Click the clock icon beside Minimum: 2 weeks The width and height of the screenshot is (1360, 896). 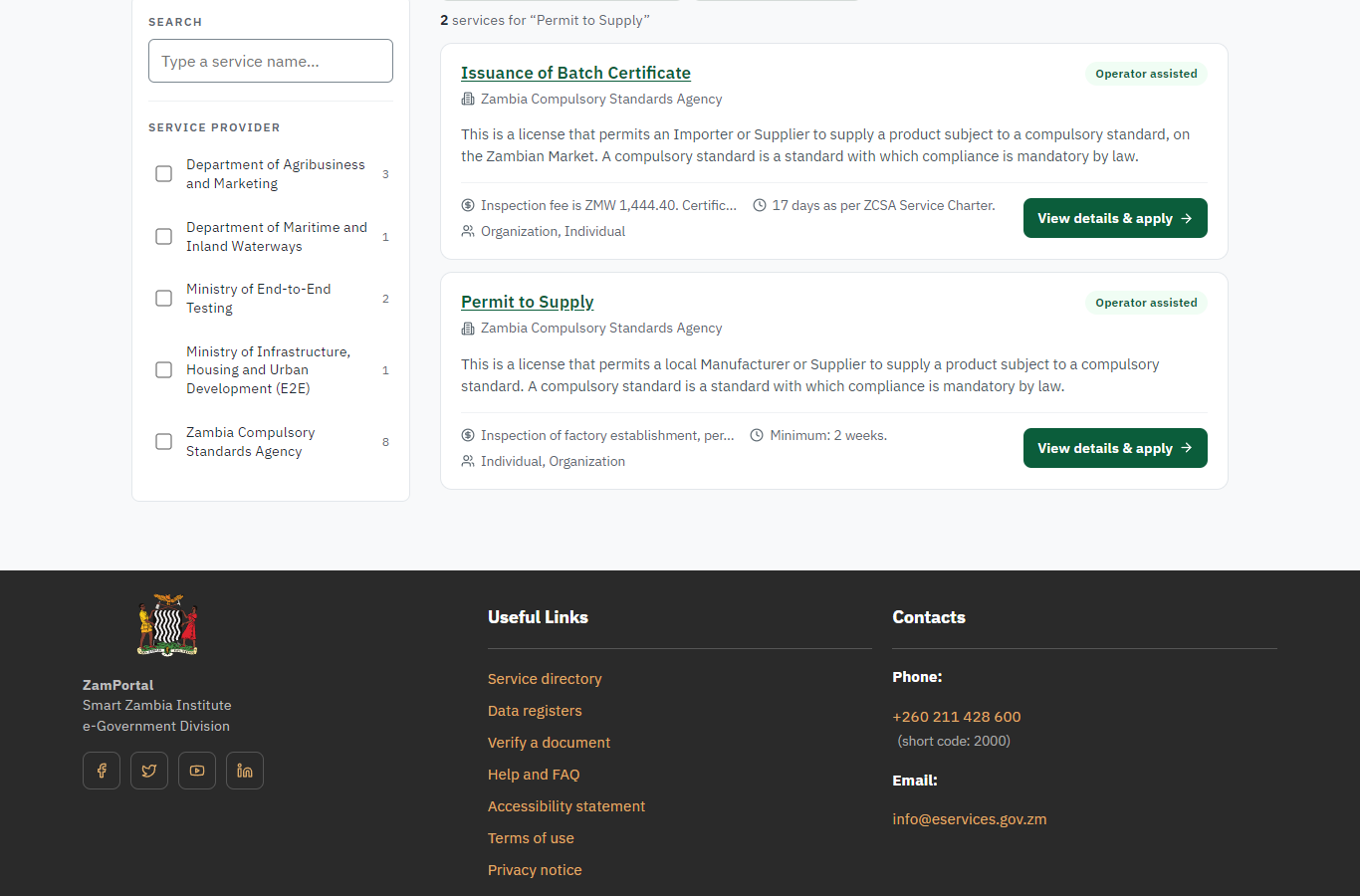757,436
